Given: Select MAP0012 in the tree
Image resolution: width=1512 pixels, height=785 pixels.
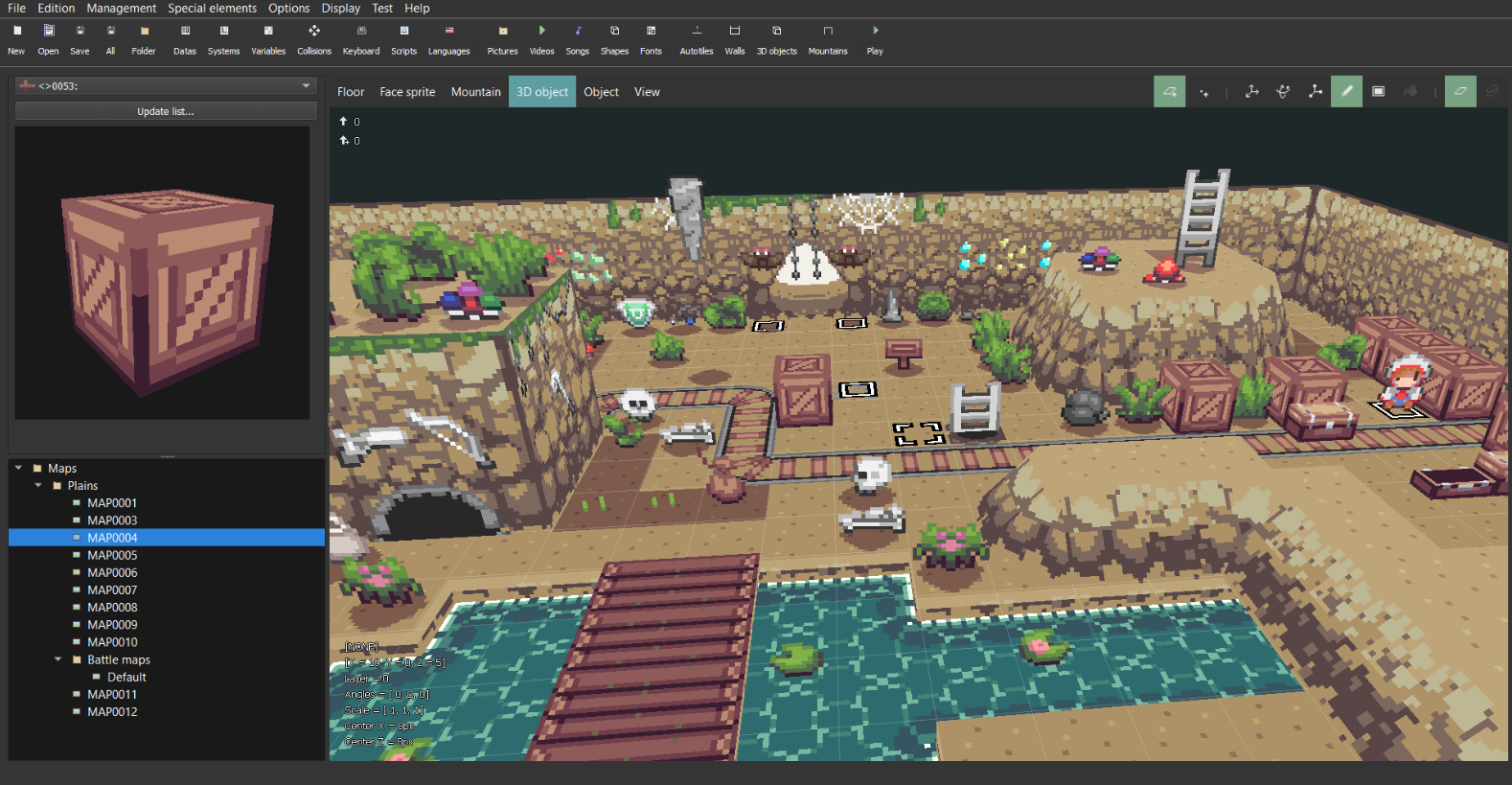Looking at the screenshot, I should click(x=112, y=712).
